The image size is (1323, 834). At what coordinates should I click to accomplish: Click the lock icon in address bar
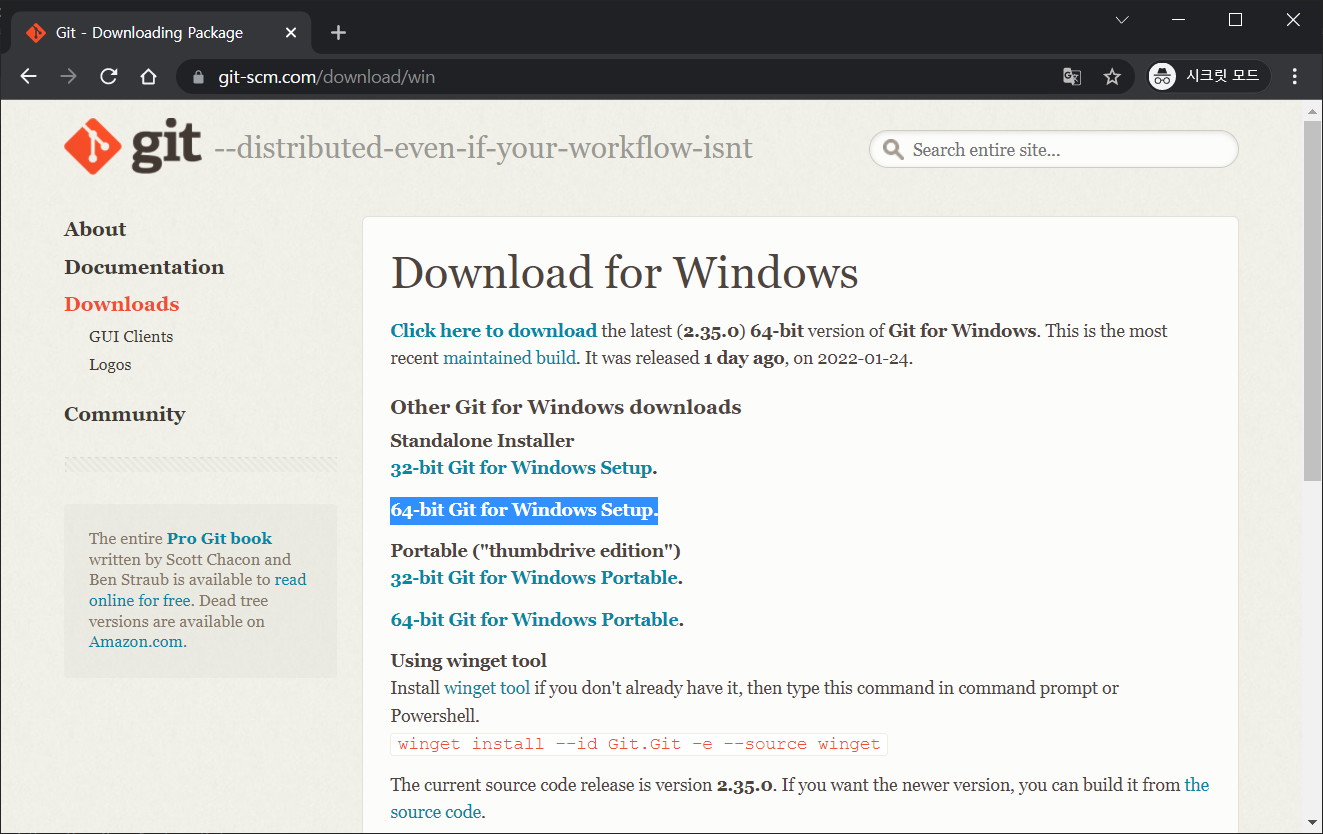(198, 77)
